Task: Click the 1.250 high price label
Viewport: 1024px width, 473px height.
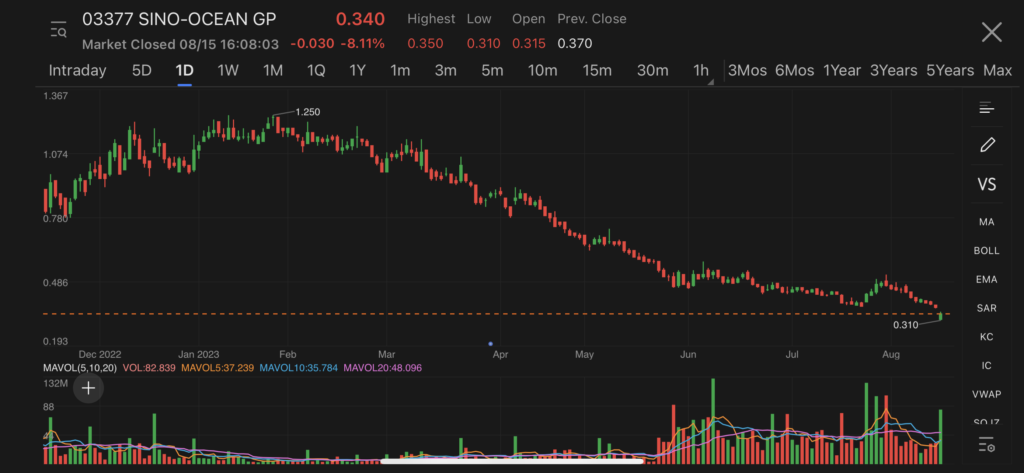Action: click(308, 112)
